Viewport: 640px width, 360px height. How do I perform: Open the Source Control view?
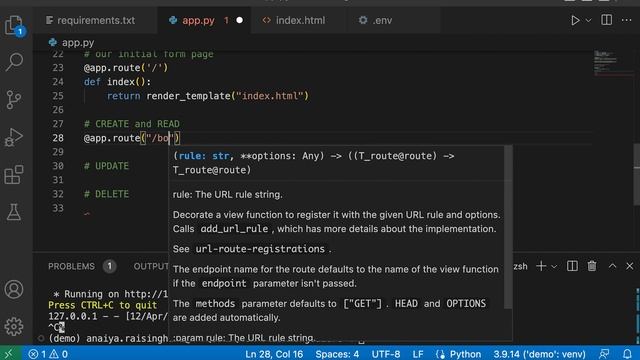[x=14, y=99]
